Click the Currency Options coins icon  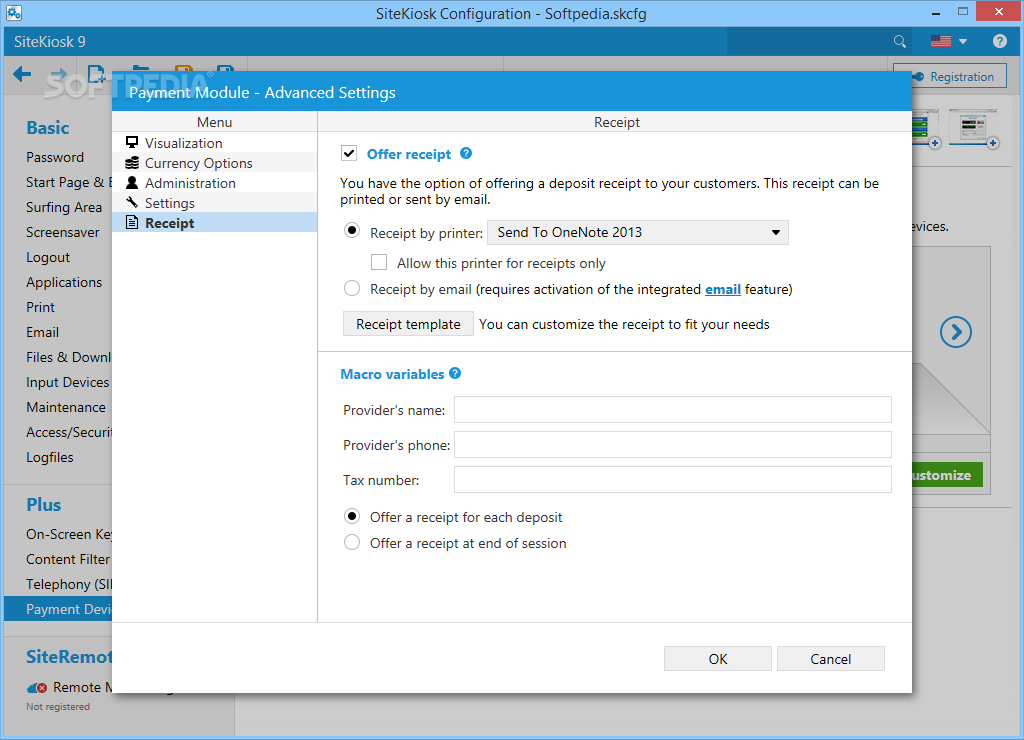pos(132,163)
